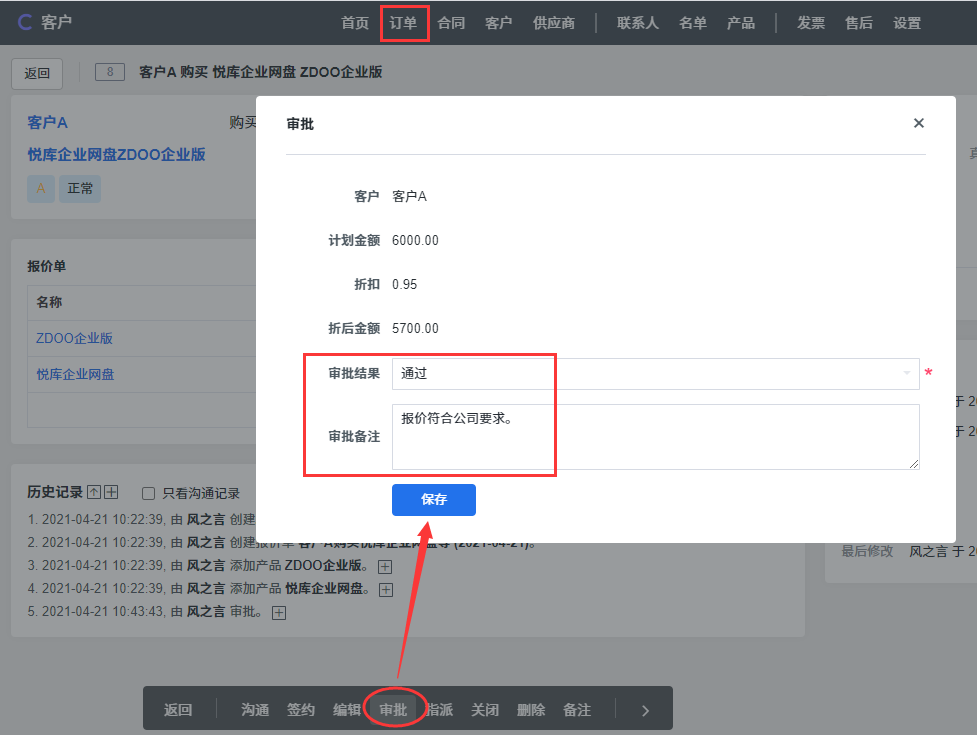This screenshot has height=735, width=977.
Task: Open the 客户 navigation tab
Action: click(498, 23)
